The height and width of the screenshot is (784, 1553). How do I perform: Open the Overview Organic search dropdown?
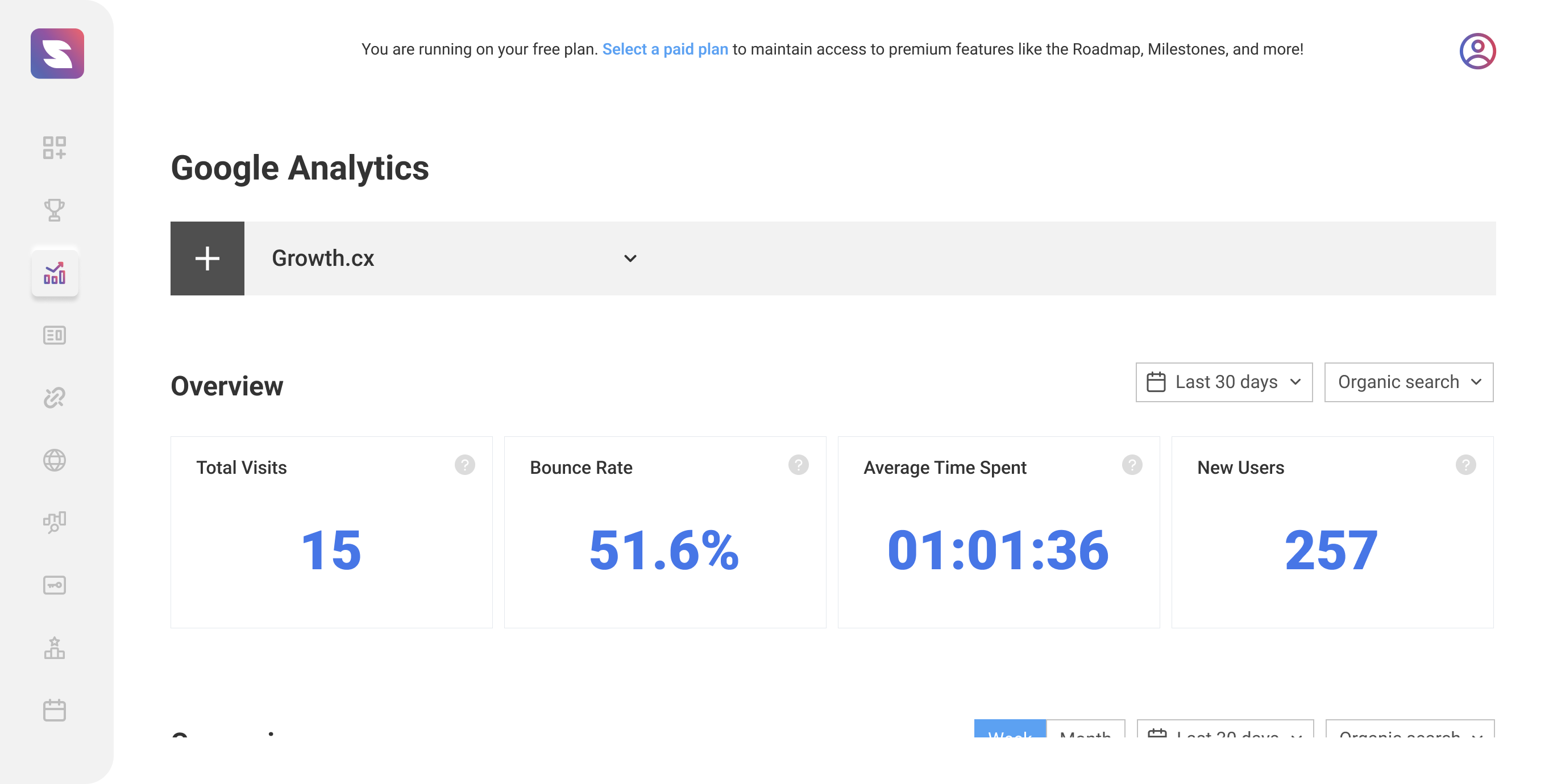tap(1408, 382)
